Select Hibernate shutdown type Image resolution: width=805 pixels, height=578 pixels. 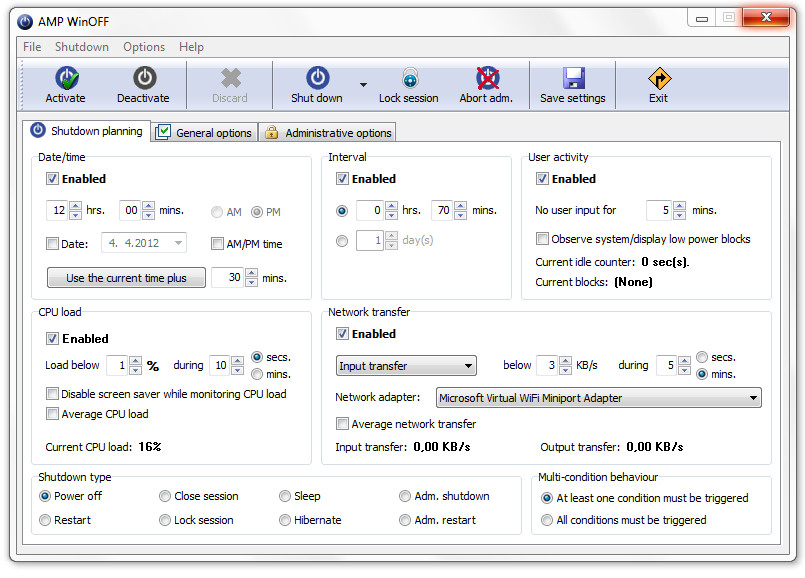[x=285, y=520]
